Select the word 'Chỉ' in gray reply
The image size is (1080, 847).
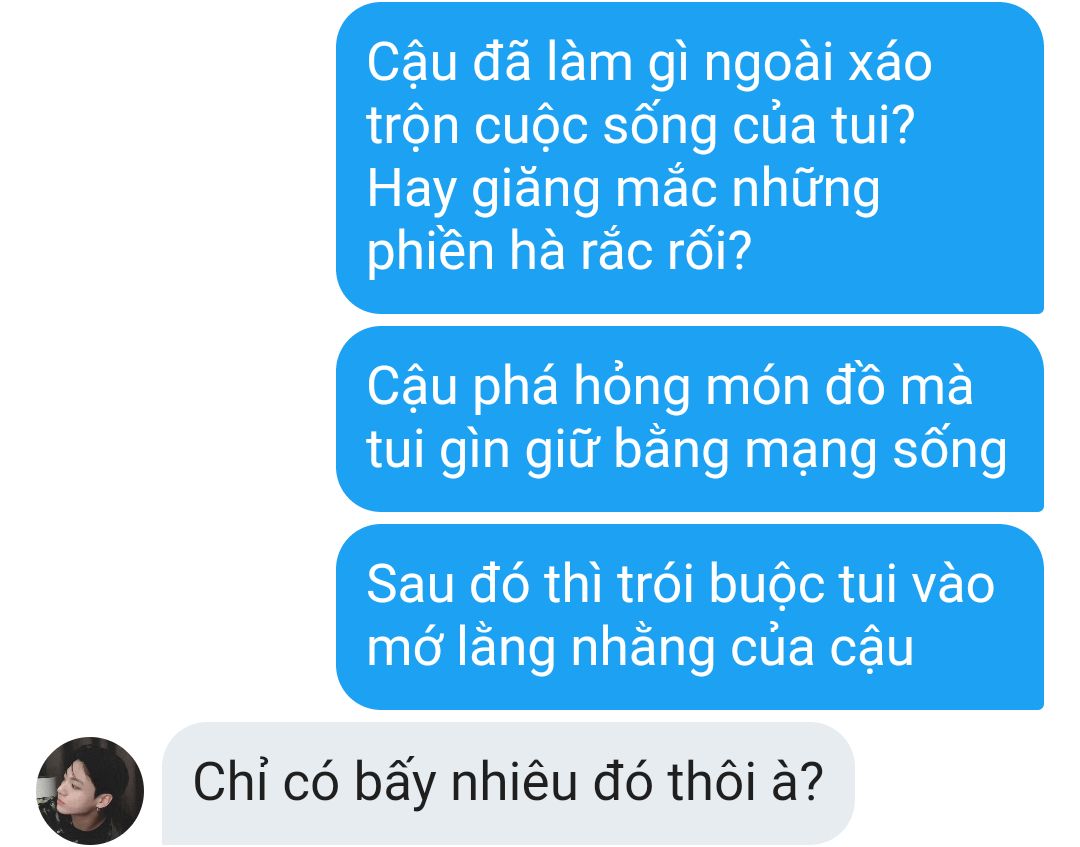click(x=230, y=782)
